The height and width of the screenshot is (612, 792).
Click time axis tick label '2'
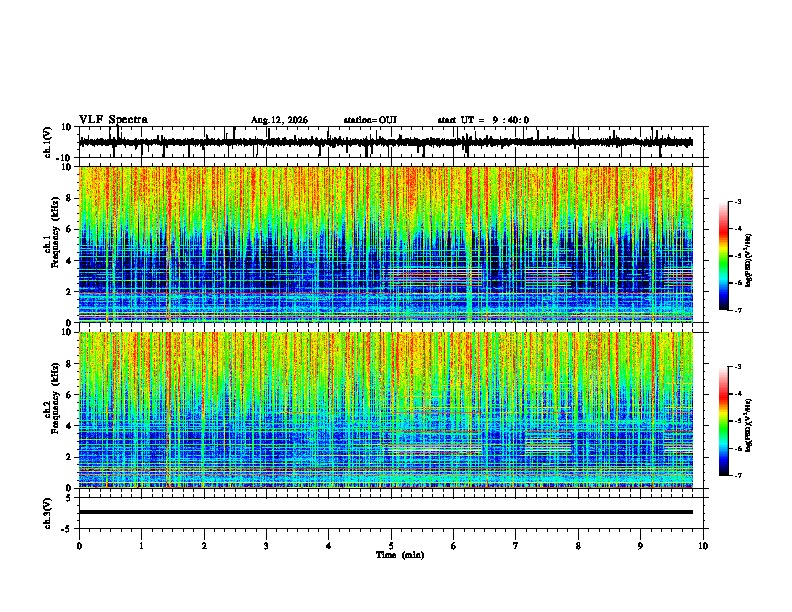(204, 546)
